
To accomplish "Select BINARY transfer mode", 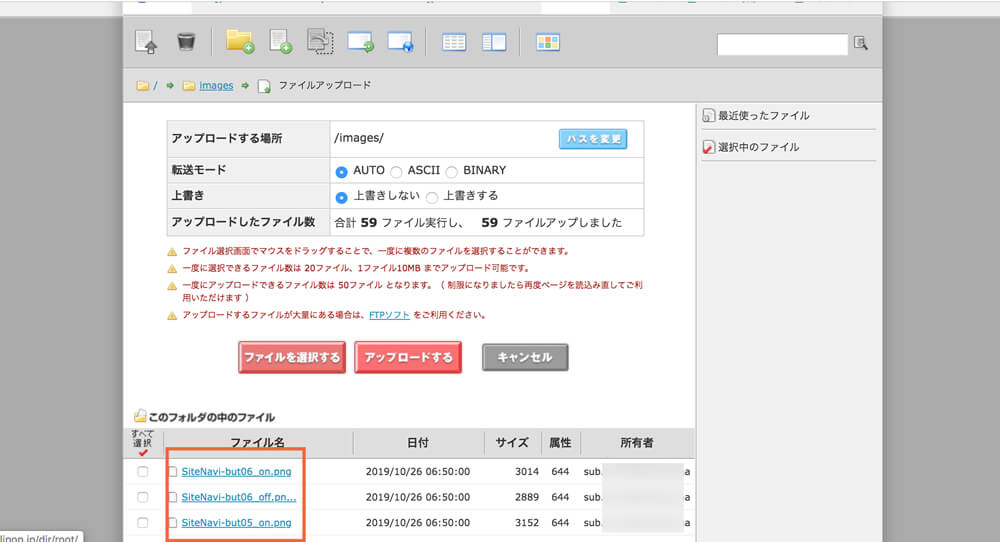I will point(452,172).
